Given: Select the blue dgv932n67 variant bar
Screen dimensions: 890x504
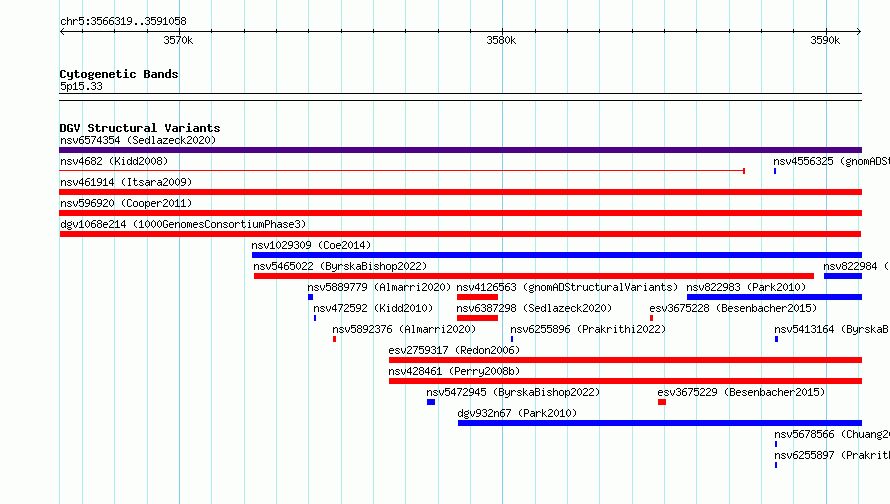Looking at the screenshot, I should 660,423.
